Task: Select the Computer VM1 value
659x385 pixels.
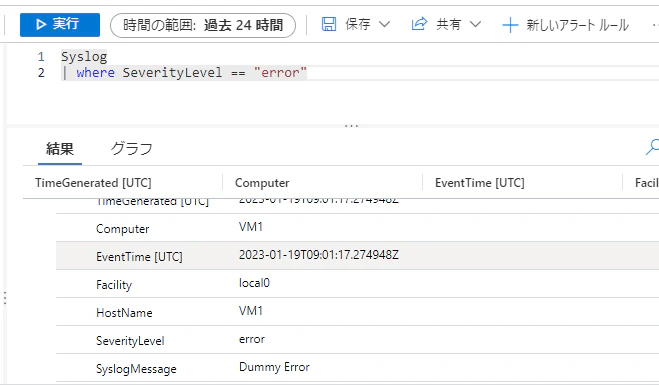Action: click(251, 227)
